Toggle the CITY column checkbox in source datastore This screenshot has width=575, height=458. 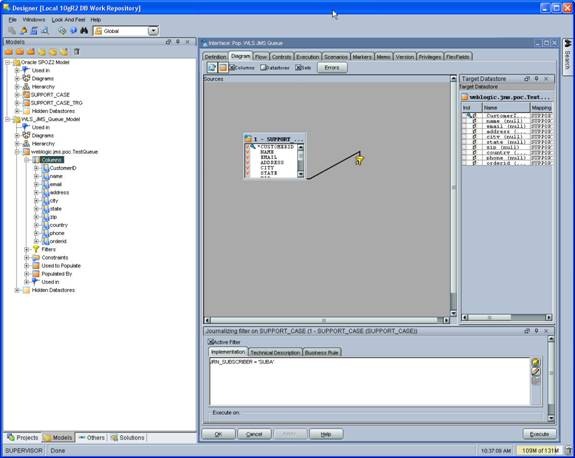tap(248, 168)
